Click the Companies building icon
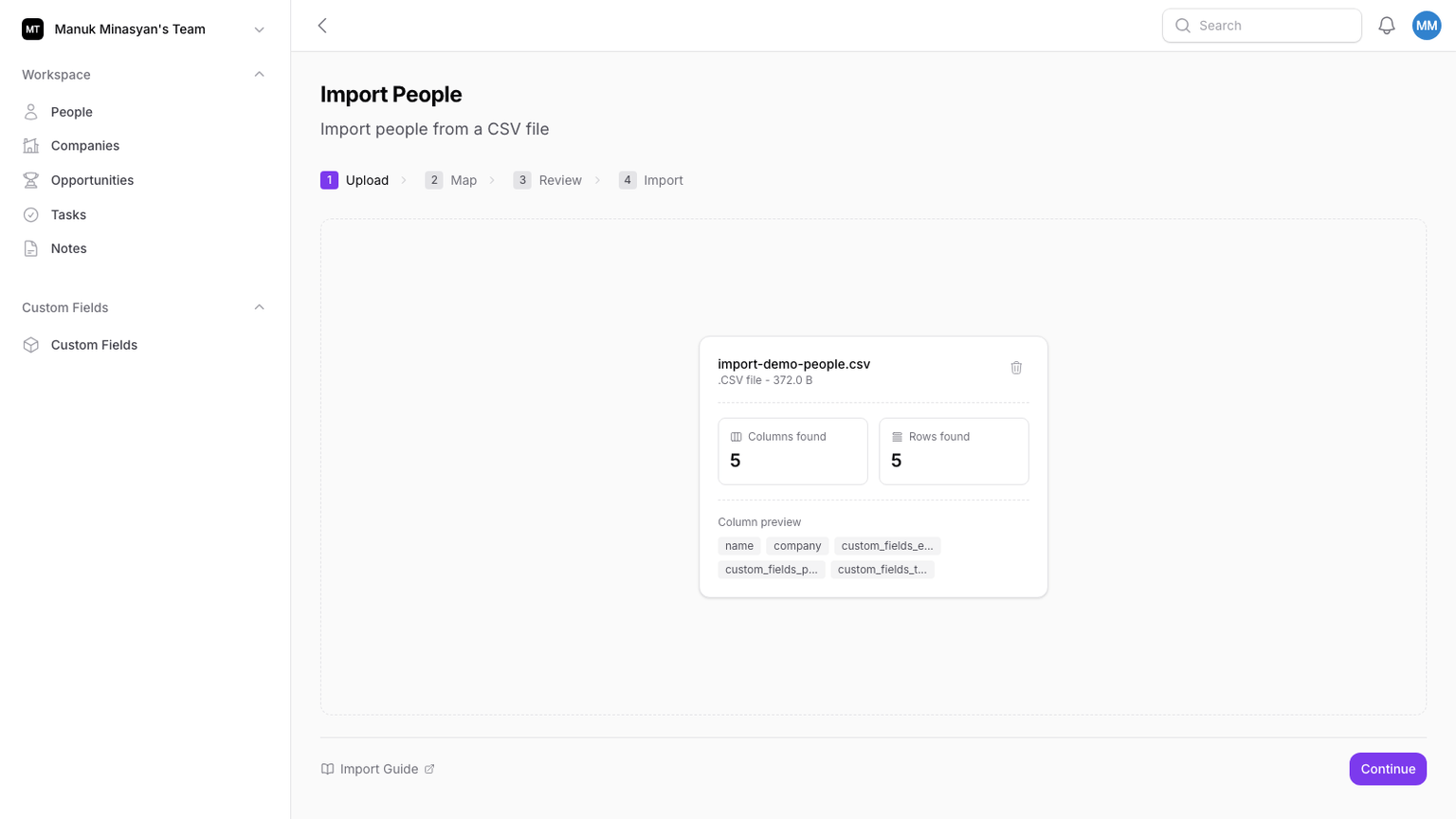The image size is (1456, 819). (31, 146)
